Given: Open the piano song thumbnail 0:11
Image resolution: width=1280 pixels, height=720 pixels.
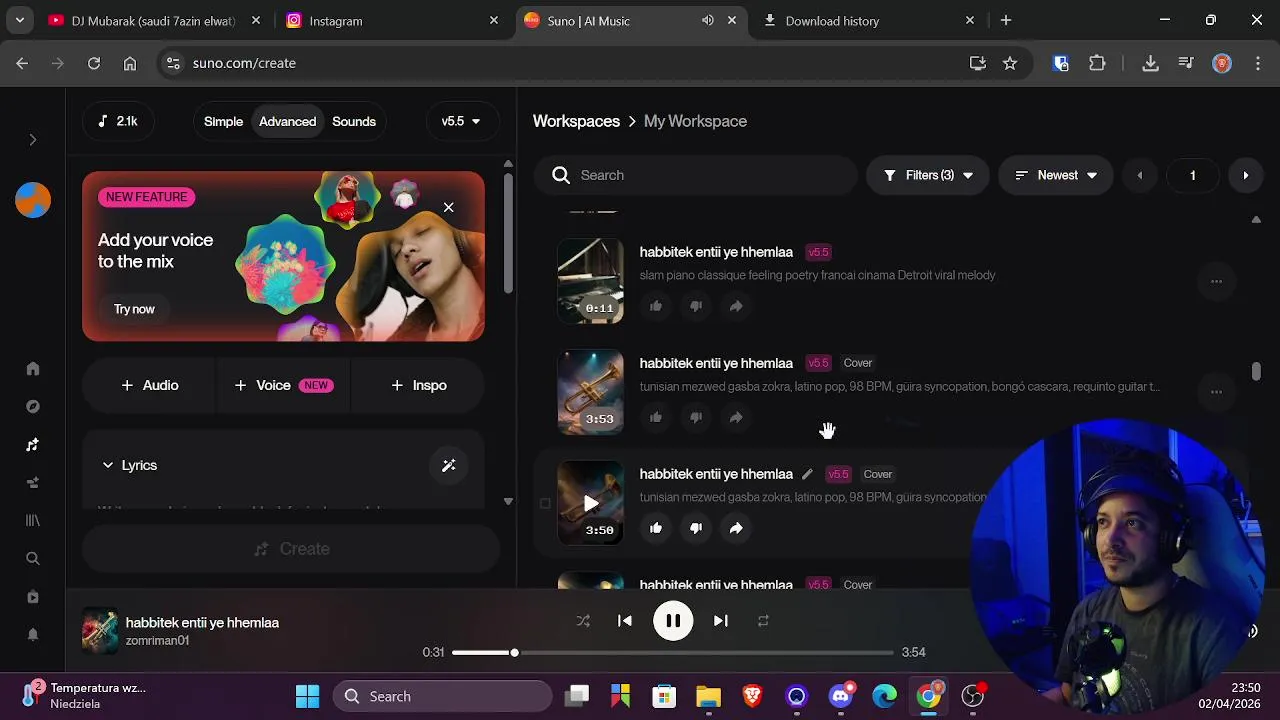Looking at the screenshot, I should click(590, 281).
